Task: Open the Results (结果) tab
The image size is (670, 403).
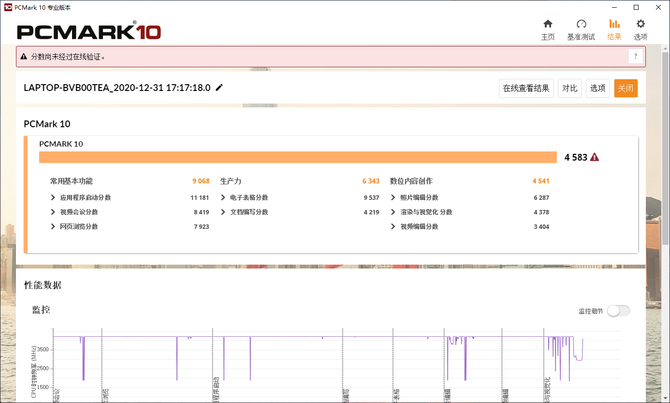Action: tap(614, 29)
